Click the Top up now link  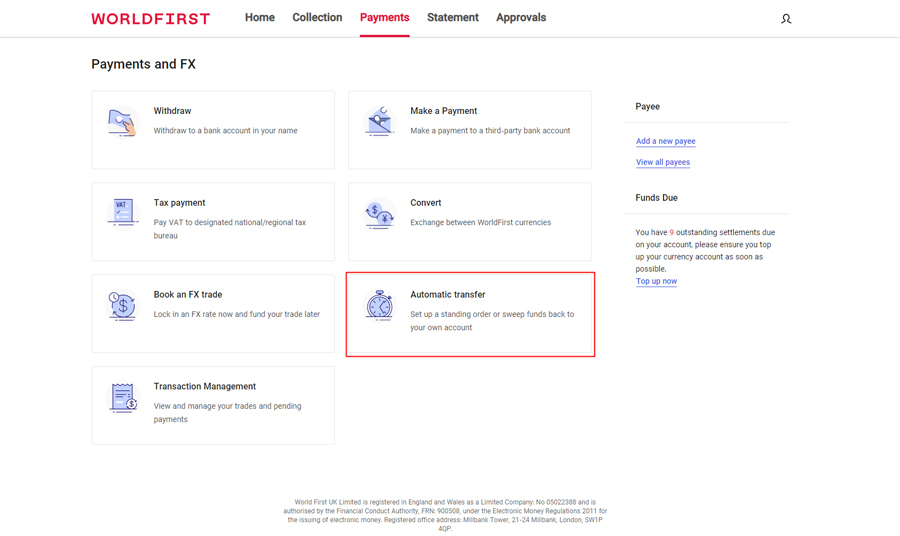click(656, 281)
